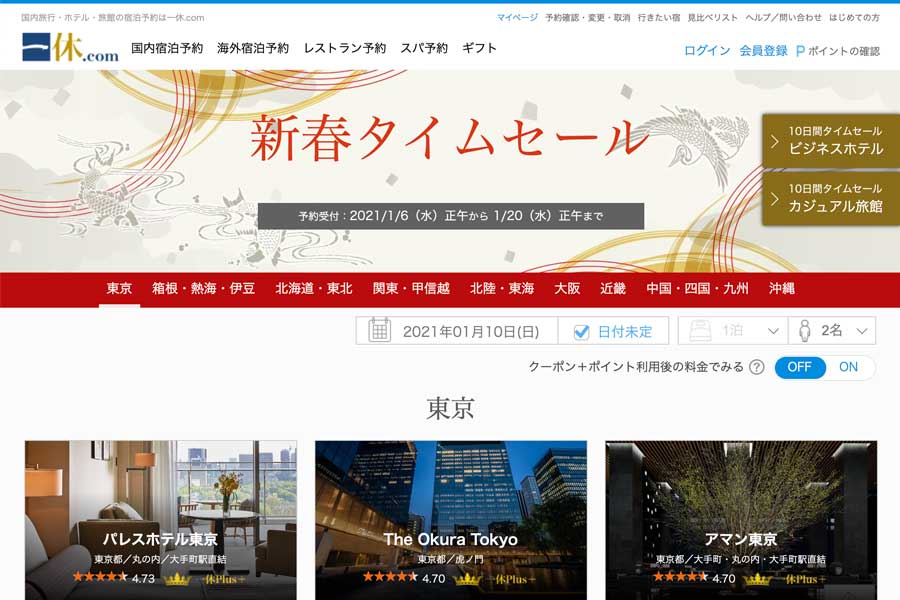
Task: Open マイページ link
Action: tap(517, 18)
